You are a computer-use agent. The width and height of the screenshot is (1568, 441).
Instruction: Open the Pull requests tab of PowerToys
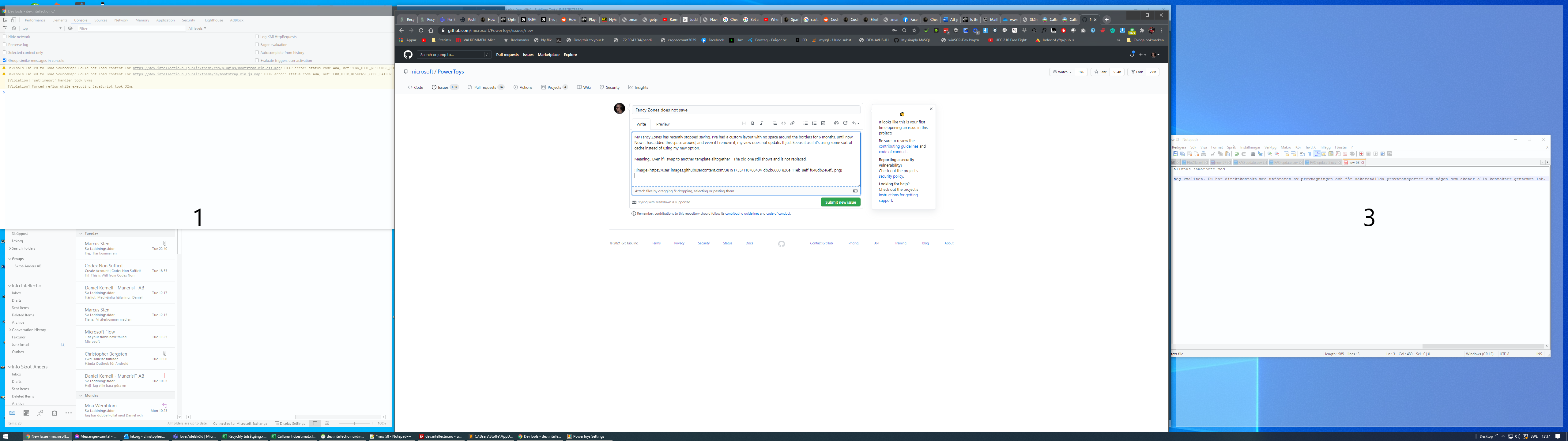tap(486, 87)
